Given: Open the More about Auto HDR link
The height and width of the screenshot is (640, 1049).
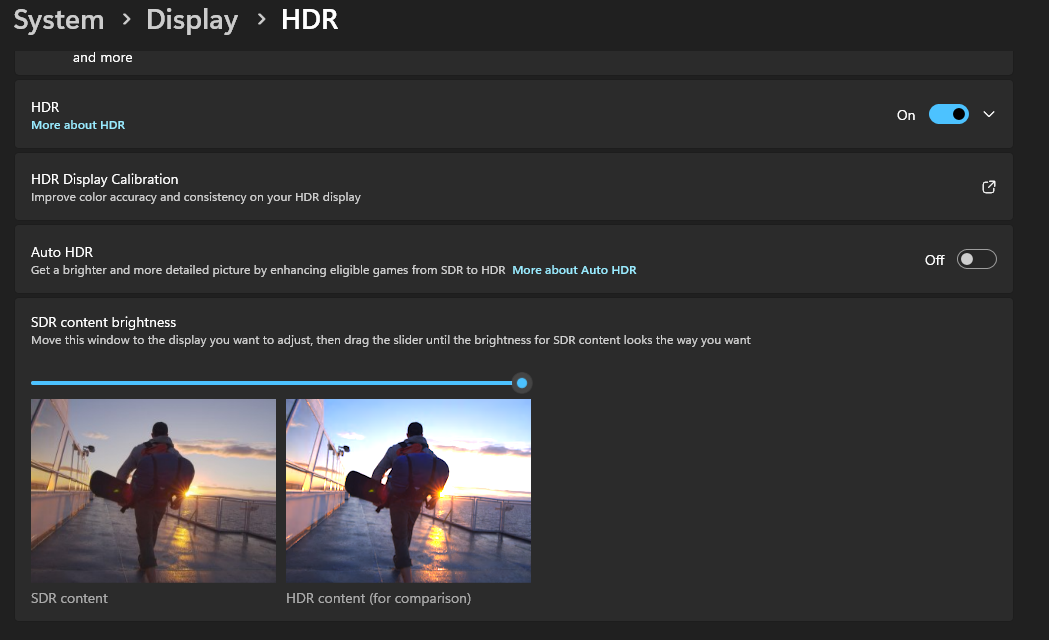Looking at the screenshot, I should click(x=574, y=270).
